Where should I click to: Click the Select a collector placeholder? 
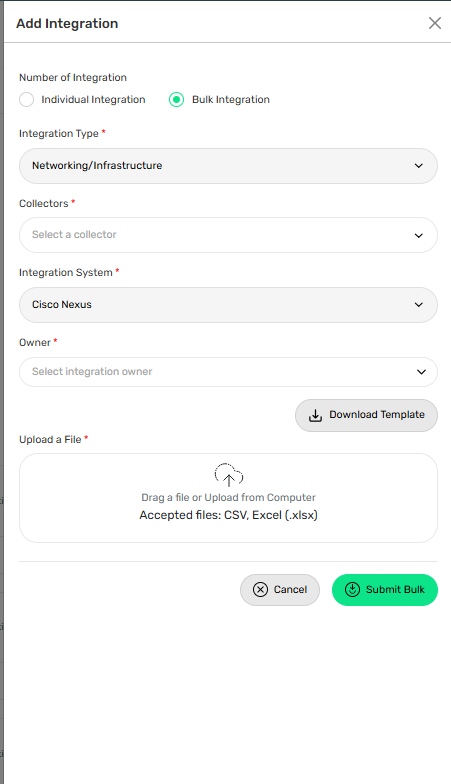coord(74,234)
